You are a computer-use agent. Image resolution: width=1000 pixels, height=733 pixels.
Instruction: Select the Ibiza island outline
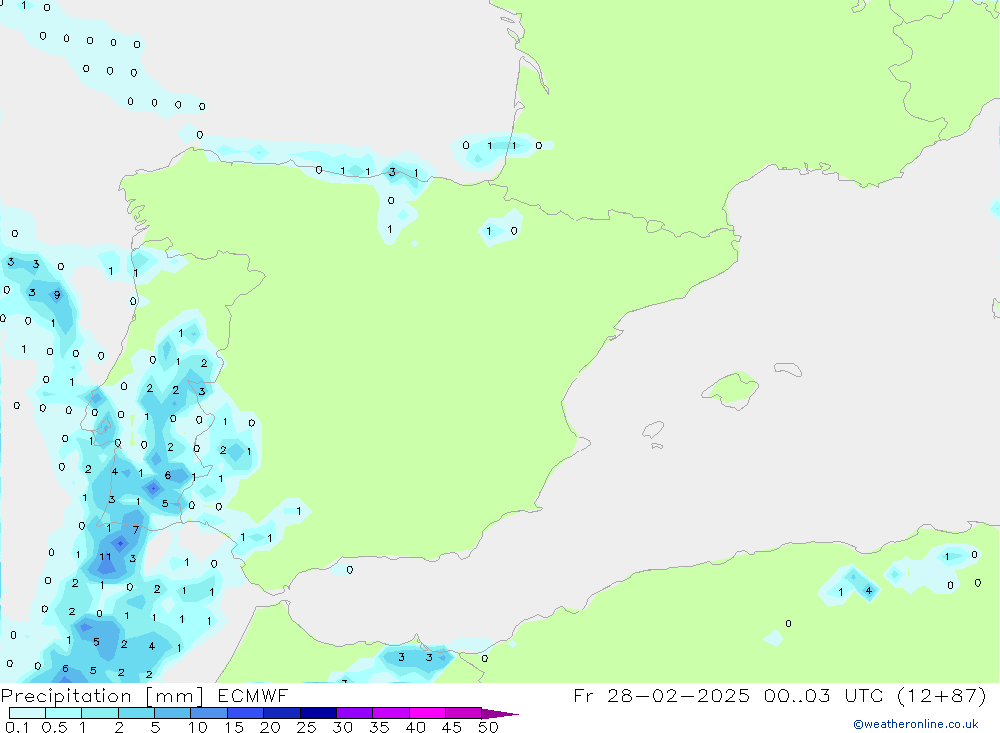(653, 430)
